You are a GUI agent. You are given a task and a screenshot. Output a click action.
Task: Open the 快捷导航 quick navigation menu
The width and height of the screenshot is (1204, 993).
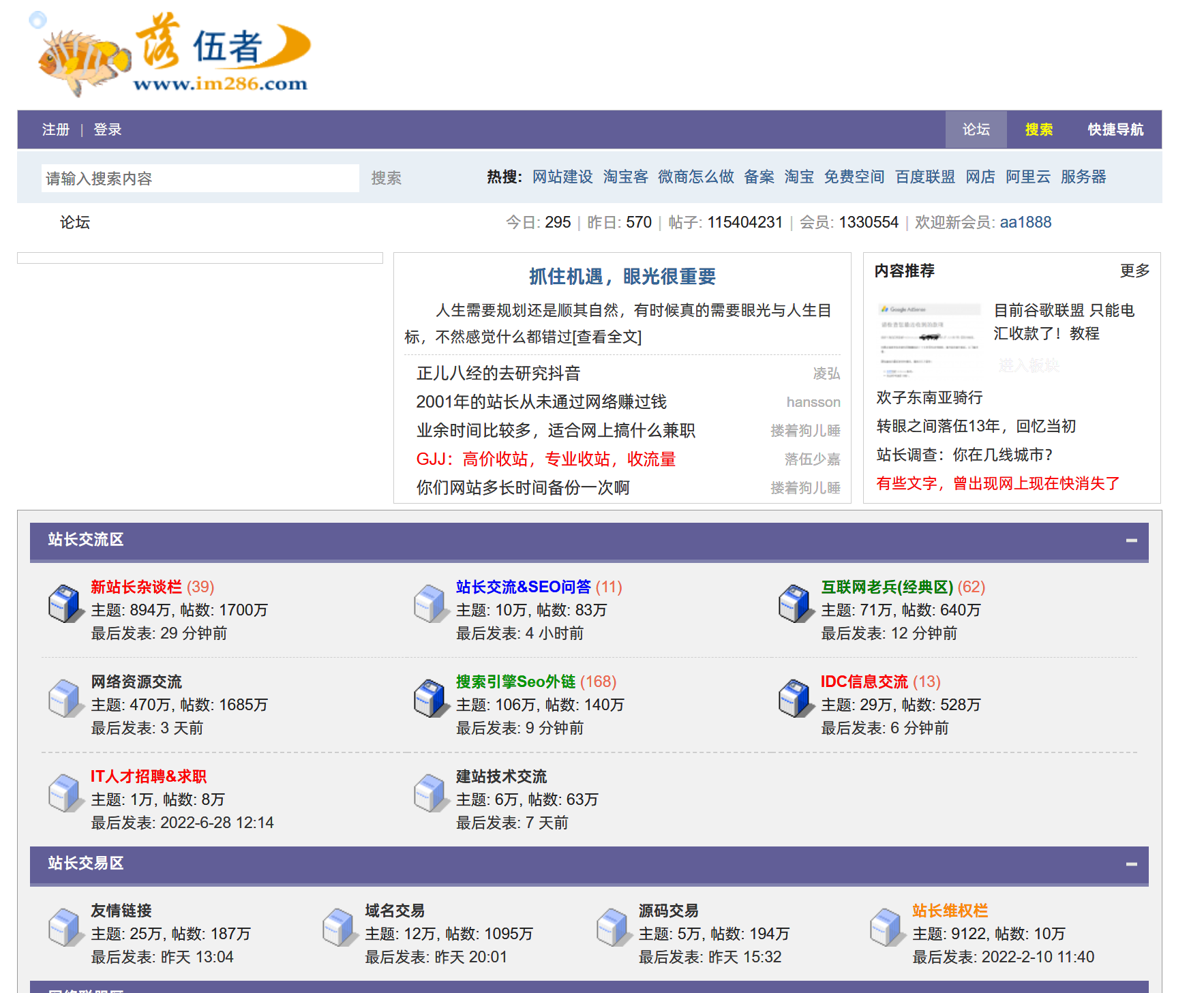tap(1115, 129)
